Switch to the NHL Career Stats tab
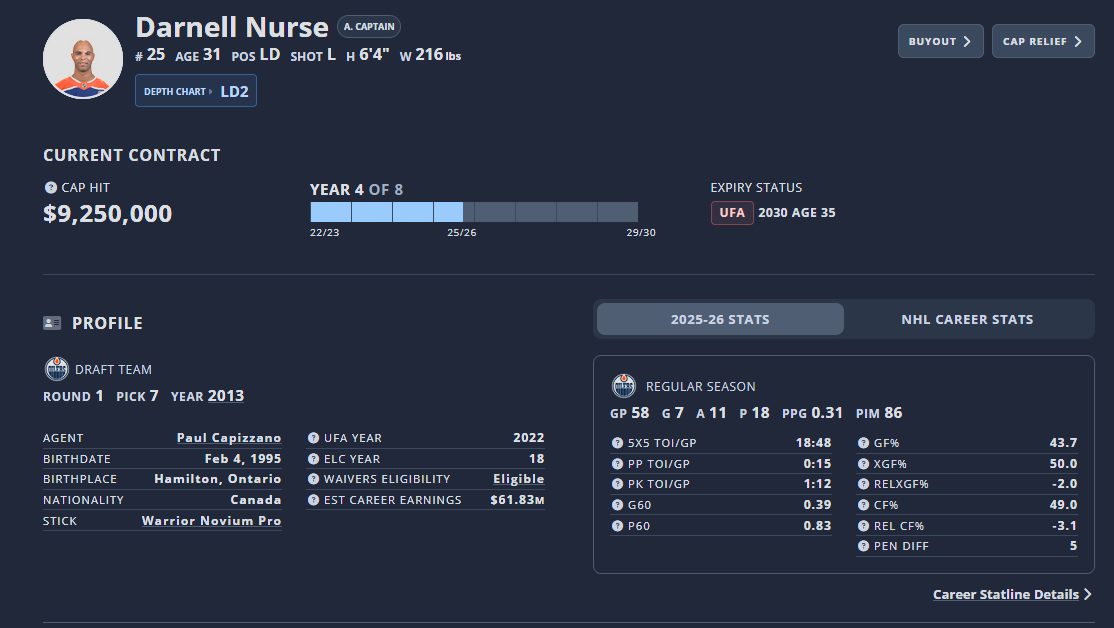This screenshot has height=628, width=1114. [x=967, y=319]
